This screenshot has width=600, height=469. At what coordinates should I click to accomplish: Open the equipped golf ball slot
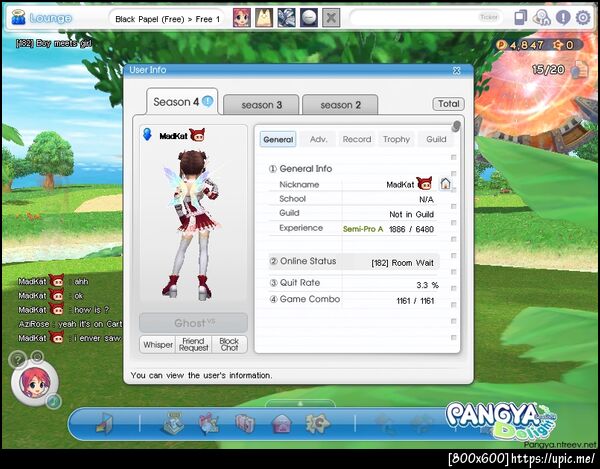coord(309,18)
